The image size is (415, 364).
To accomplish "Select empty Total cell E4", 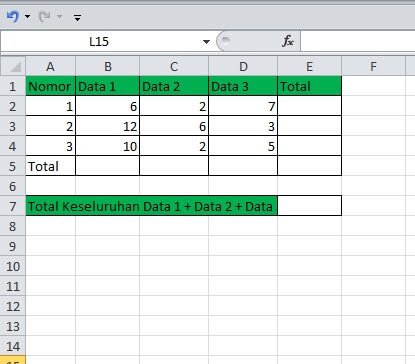I will pos(309,146).
